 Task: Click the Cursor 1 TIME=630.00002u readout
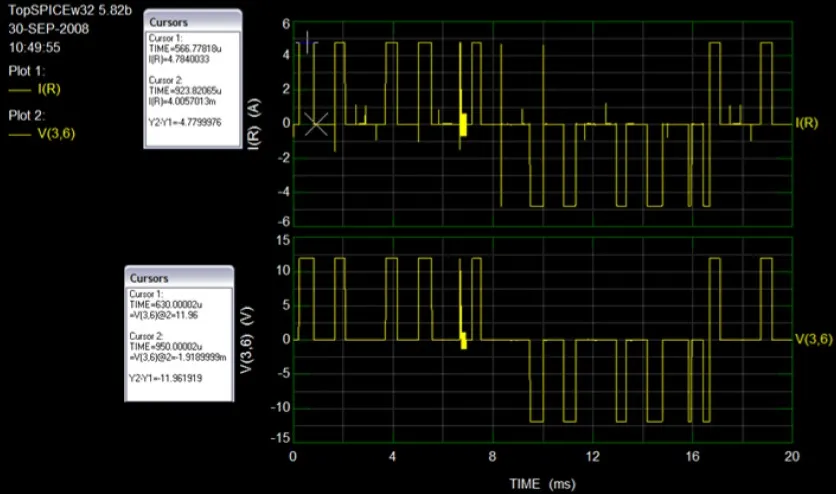(166, 304)
